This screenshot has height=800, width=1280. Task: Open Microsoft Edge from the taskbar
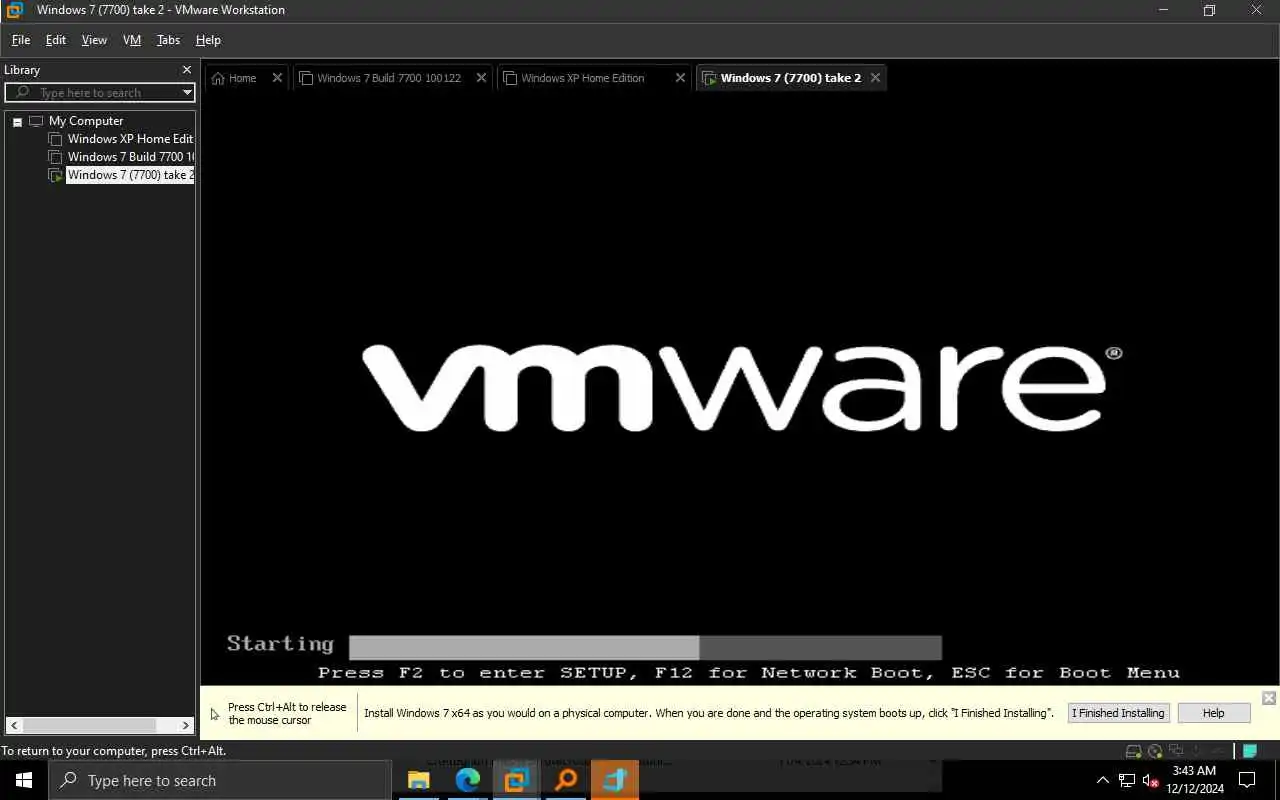tap(467, 780)
